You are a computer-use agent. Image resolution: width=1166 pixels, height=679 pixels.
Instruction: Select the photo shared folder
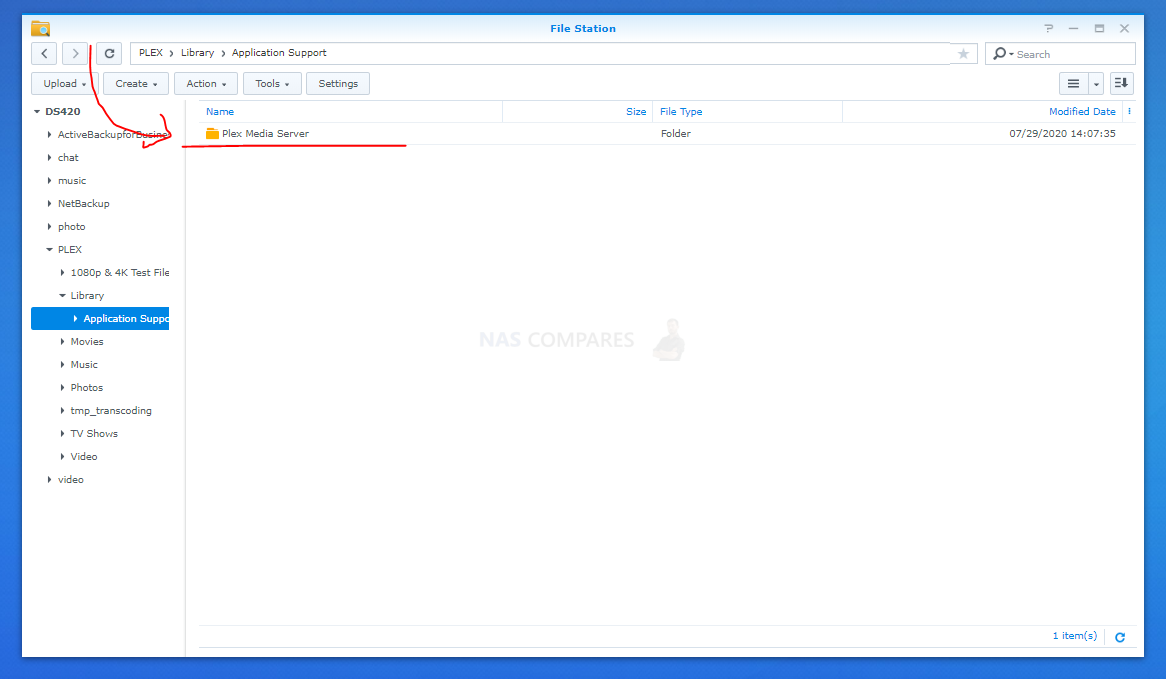[71, 227]
